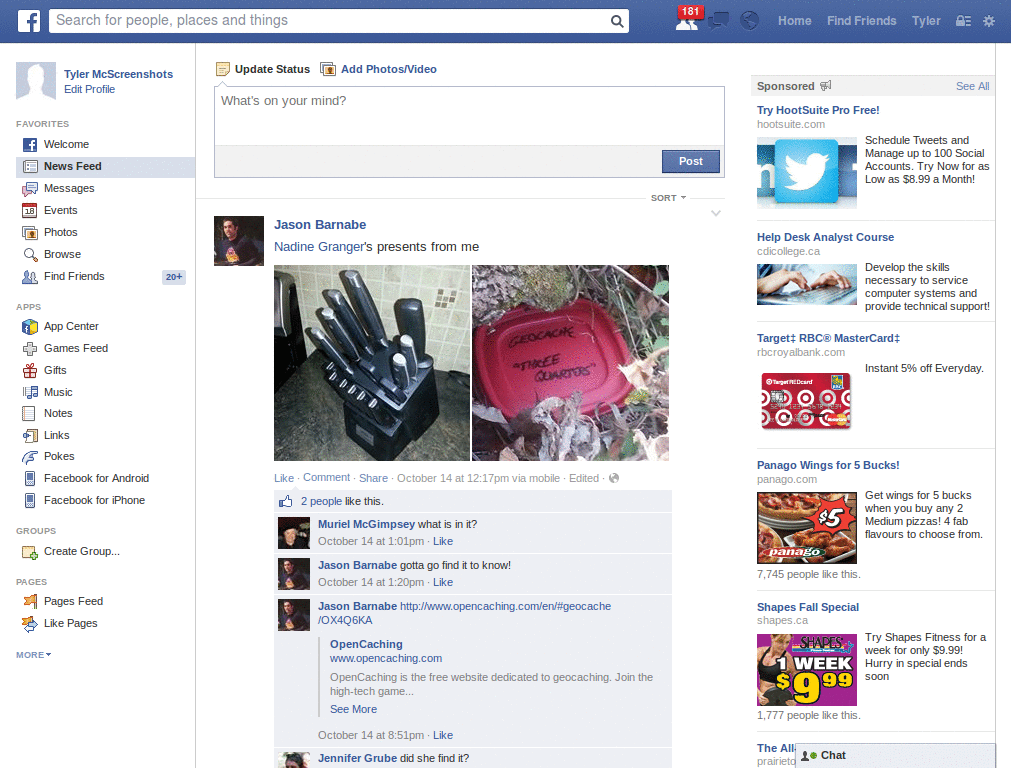
Task: Click the Facebook for Android icon
Action: coord(30,479)
